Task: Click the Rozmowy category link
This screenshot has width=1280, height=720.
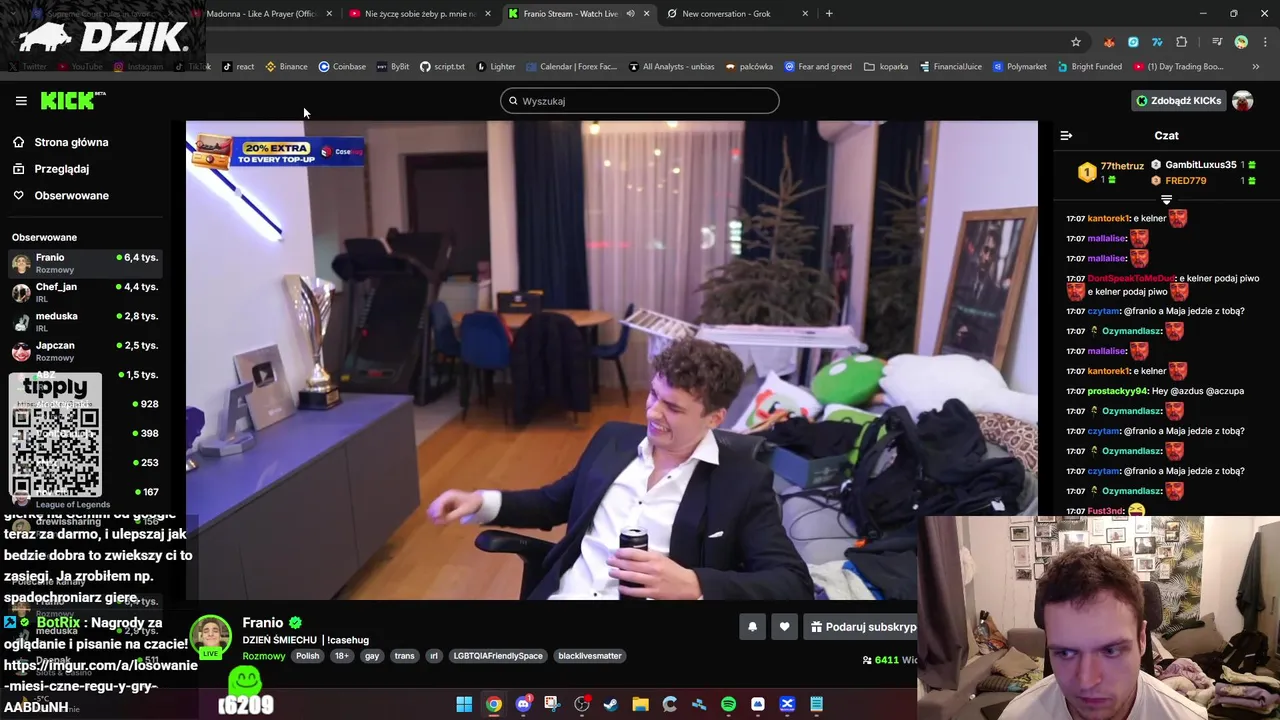Action: pos(264,656)
